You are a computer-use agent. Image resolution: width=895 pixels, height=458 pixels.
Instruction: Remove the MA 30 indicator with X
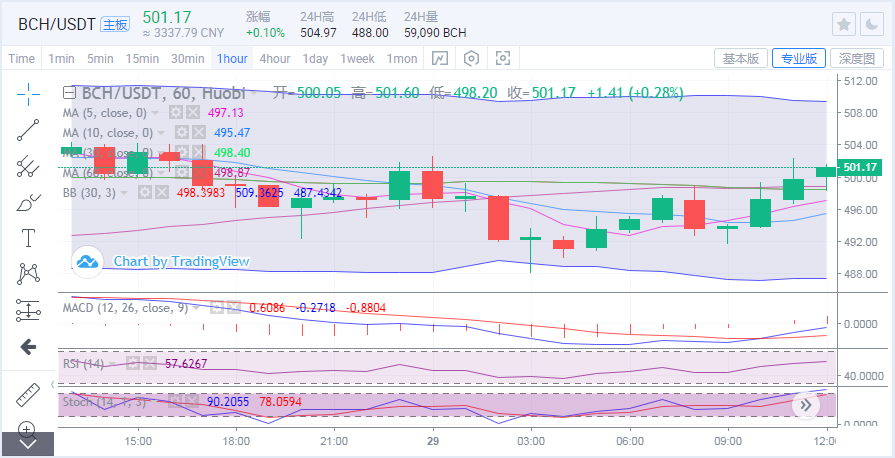(198, 152)
